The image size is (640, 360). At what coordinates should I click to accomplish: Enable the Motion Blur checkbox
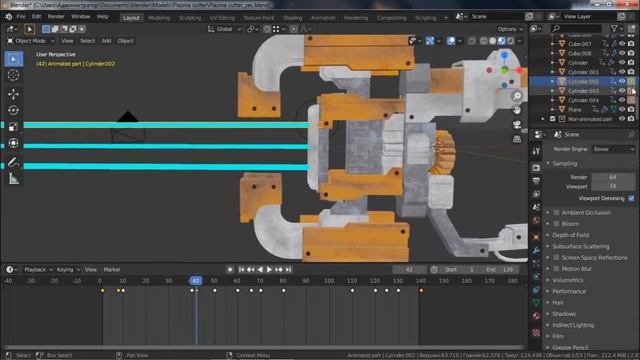(x=556, y=269)
